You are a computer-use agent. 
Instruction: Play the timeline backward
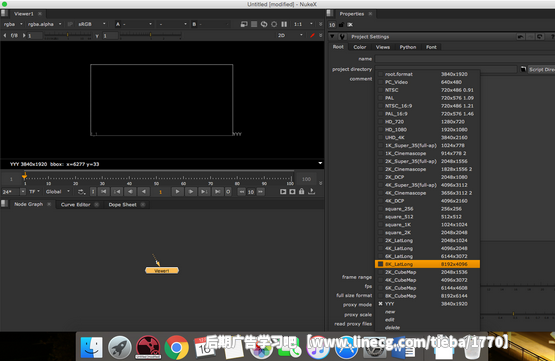pos(144,191)
